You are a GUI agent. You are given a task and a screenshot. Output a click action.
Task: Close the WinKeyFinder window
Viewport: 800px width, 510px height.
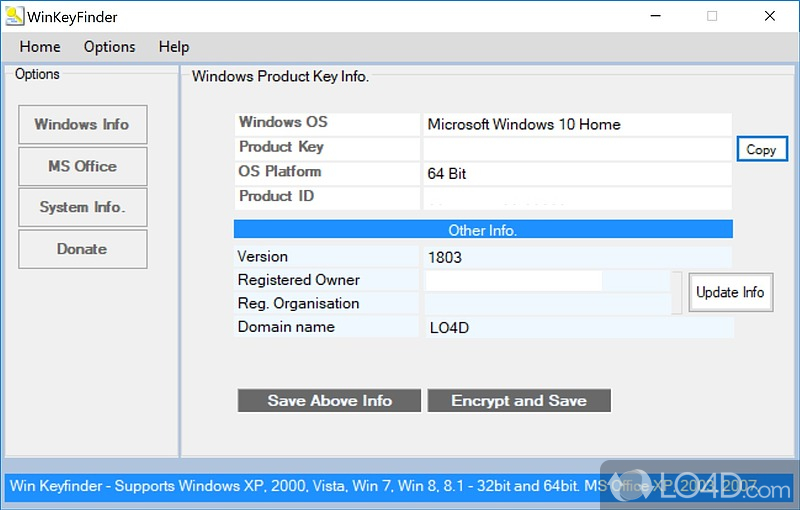770,16
